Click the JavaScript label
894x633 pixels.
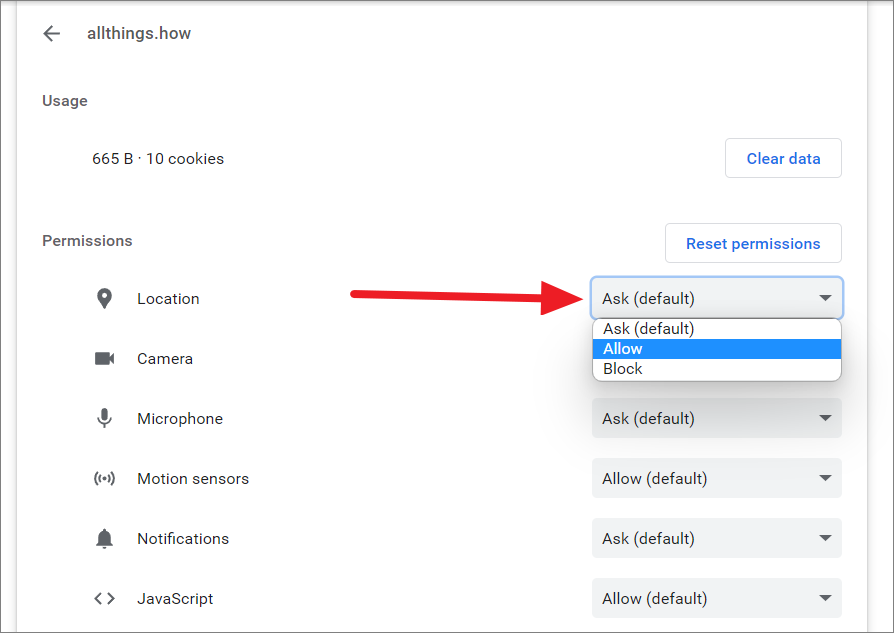pyautogui.click(x=175, y=599)
